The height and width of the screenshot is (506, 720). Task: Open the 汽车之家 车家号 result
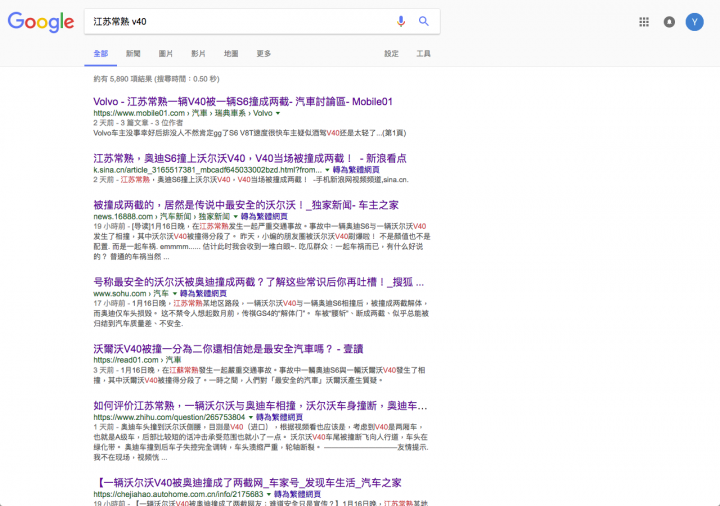pyautogui.click(x=248, y=483)
